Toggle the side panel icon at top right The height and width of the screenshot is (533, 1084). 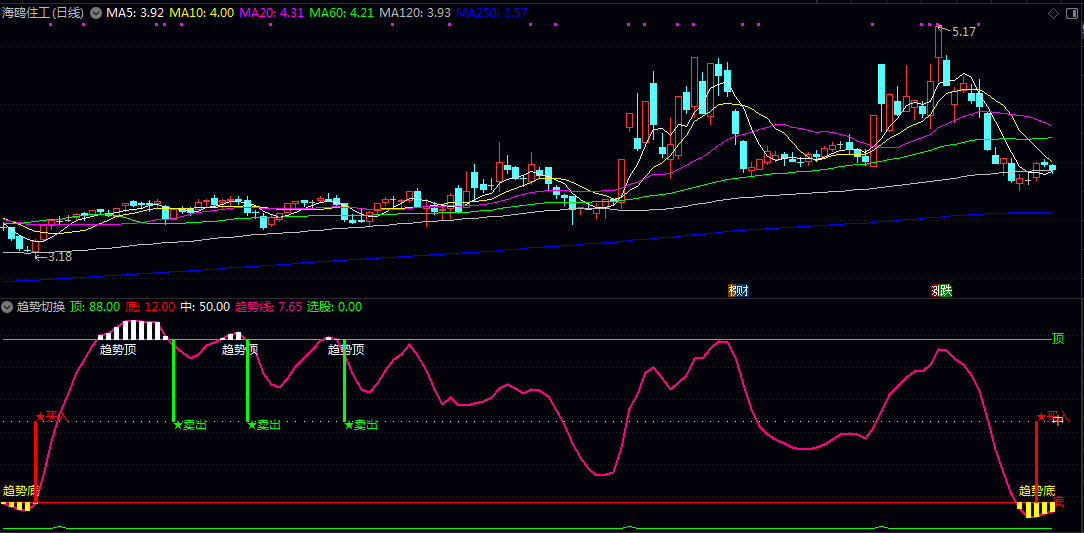pyautogui.click(x=1072, y=13)
